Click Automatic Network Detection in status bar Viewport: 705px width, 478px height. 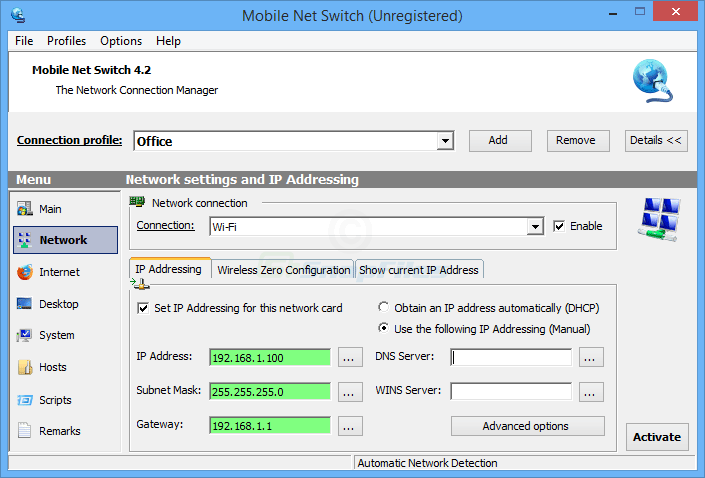(x=427, y=463)
